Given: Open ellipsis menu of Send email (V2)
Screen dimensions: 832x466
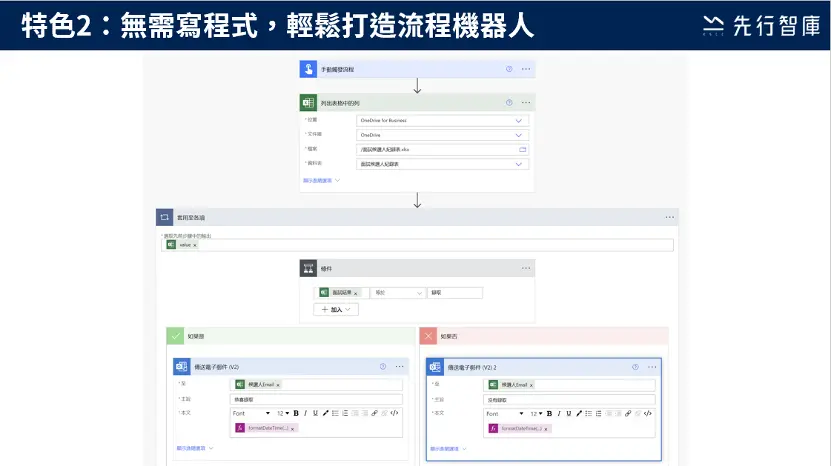Looking at the screenshot, I should [400, 367].
